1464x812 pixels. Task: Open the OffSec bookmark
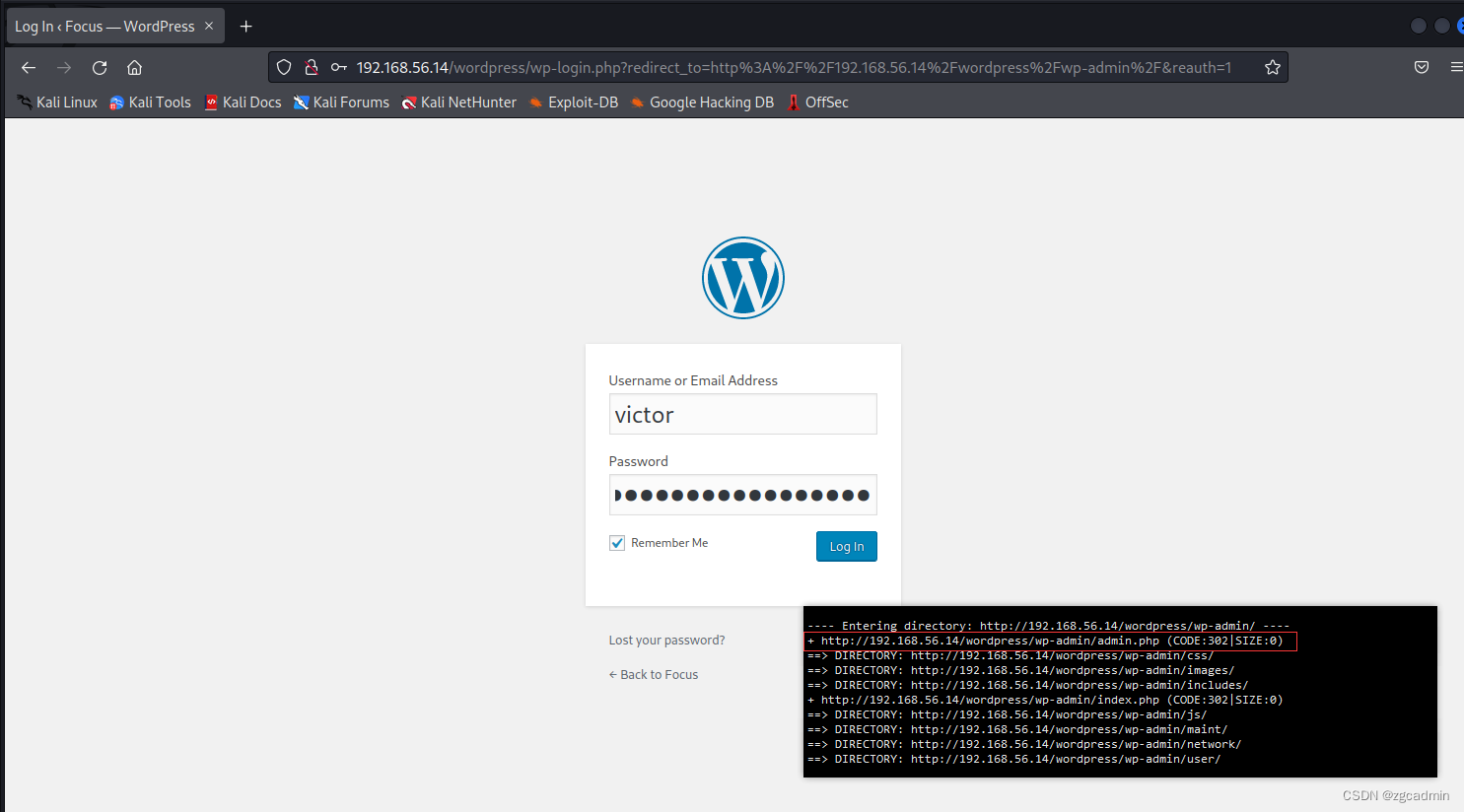pos(817,102)
